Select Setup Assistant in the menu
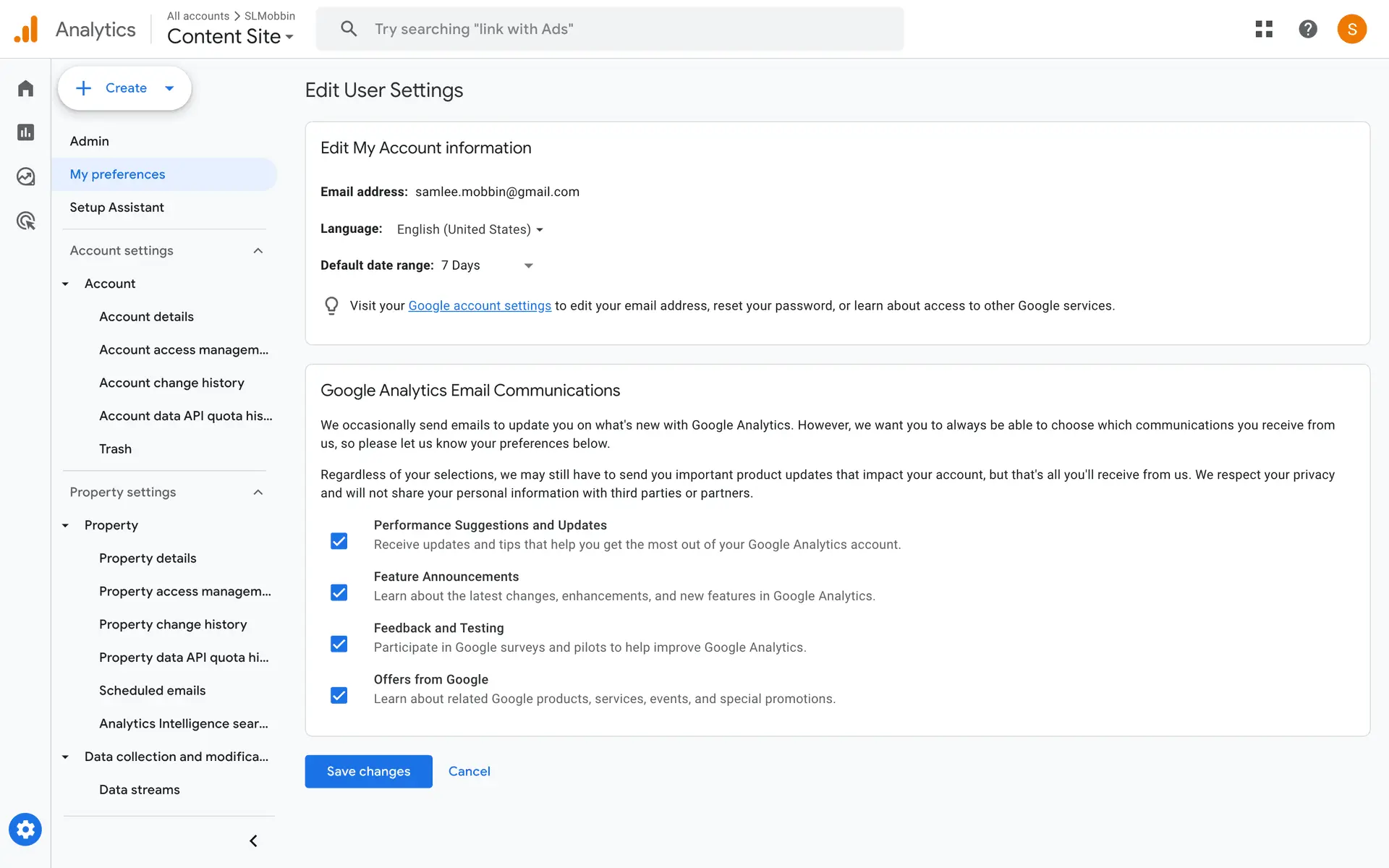This screenshot has width=1389, height=868. [x=116, y=208]
